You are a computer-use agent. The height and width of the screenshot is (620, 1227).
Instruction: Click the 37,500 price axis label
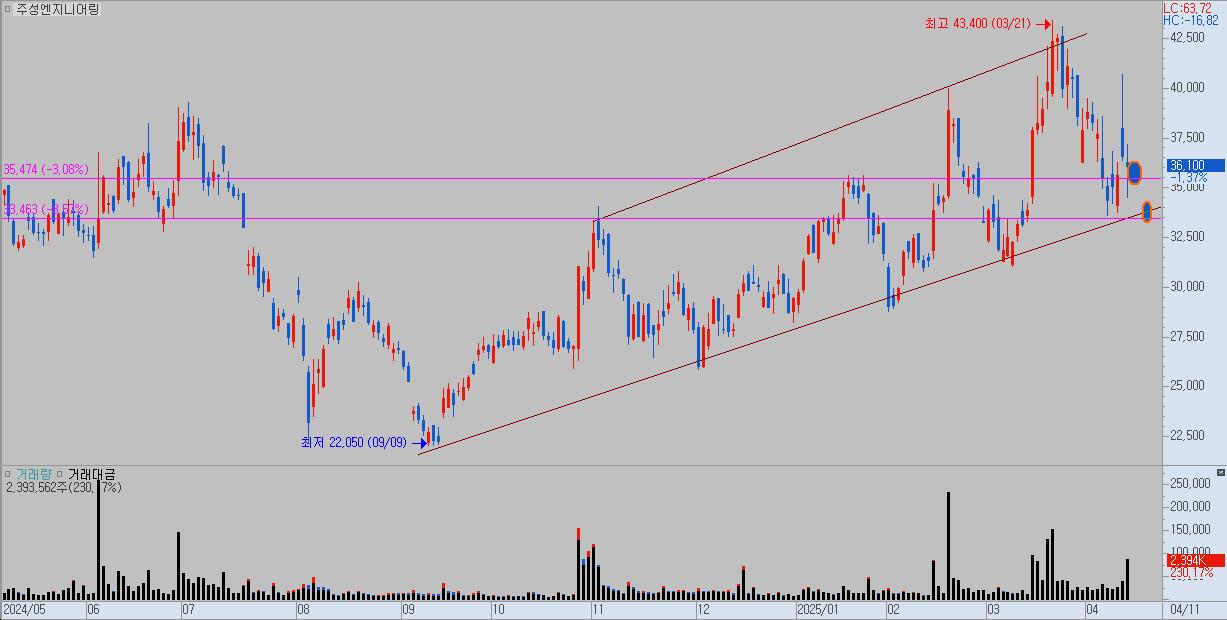coord(1188,137)
